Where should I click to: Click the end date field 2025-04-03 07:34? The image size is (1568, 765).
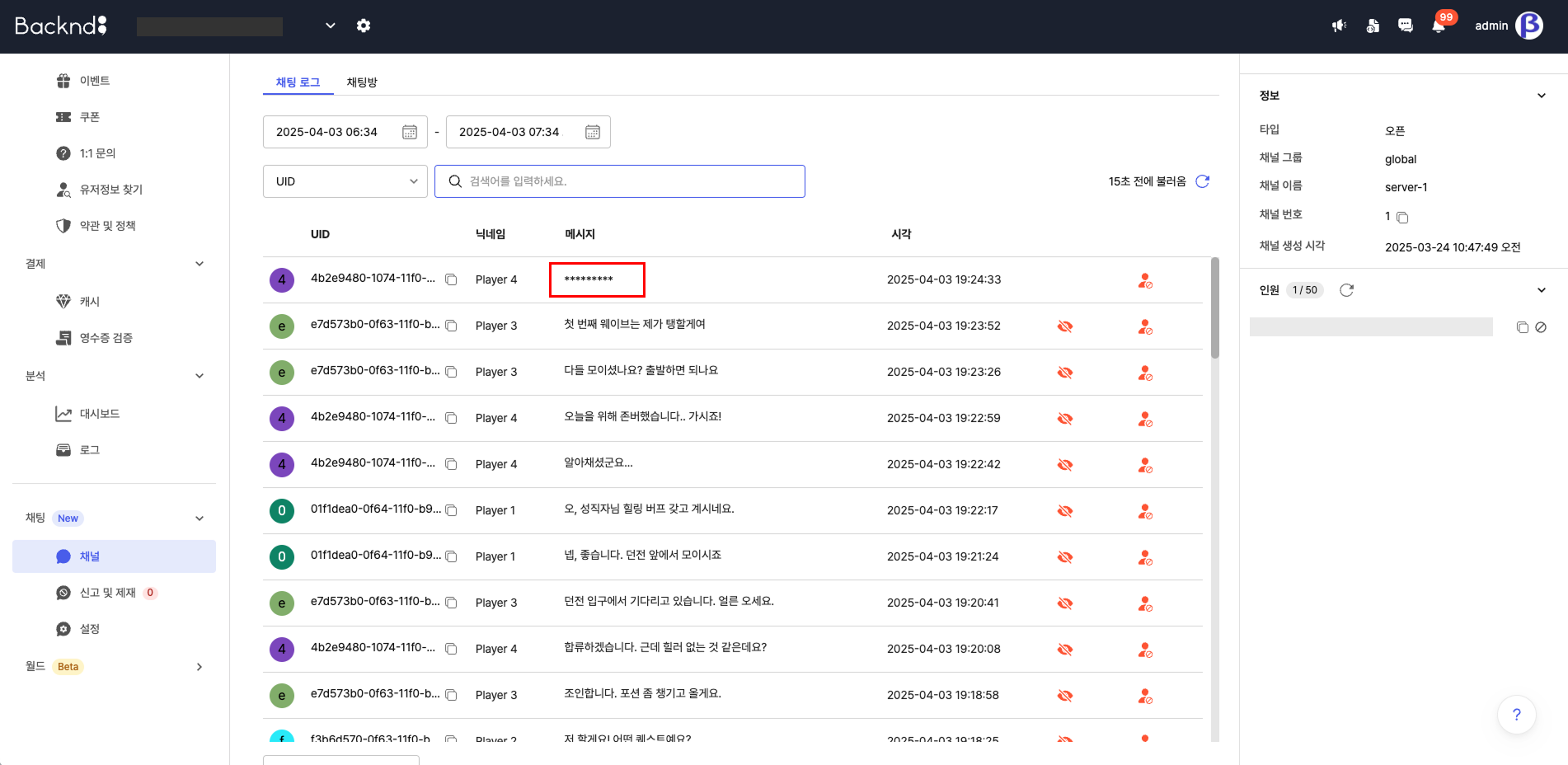(x=528, y=132)
